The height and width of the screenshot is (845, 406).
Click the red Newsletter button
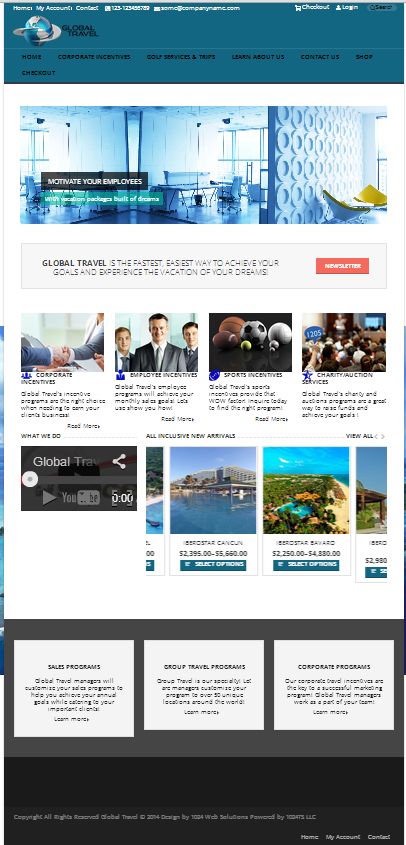[x=342, y=266]
